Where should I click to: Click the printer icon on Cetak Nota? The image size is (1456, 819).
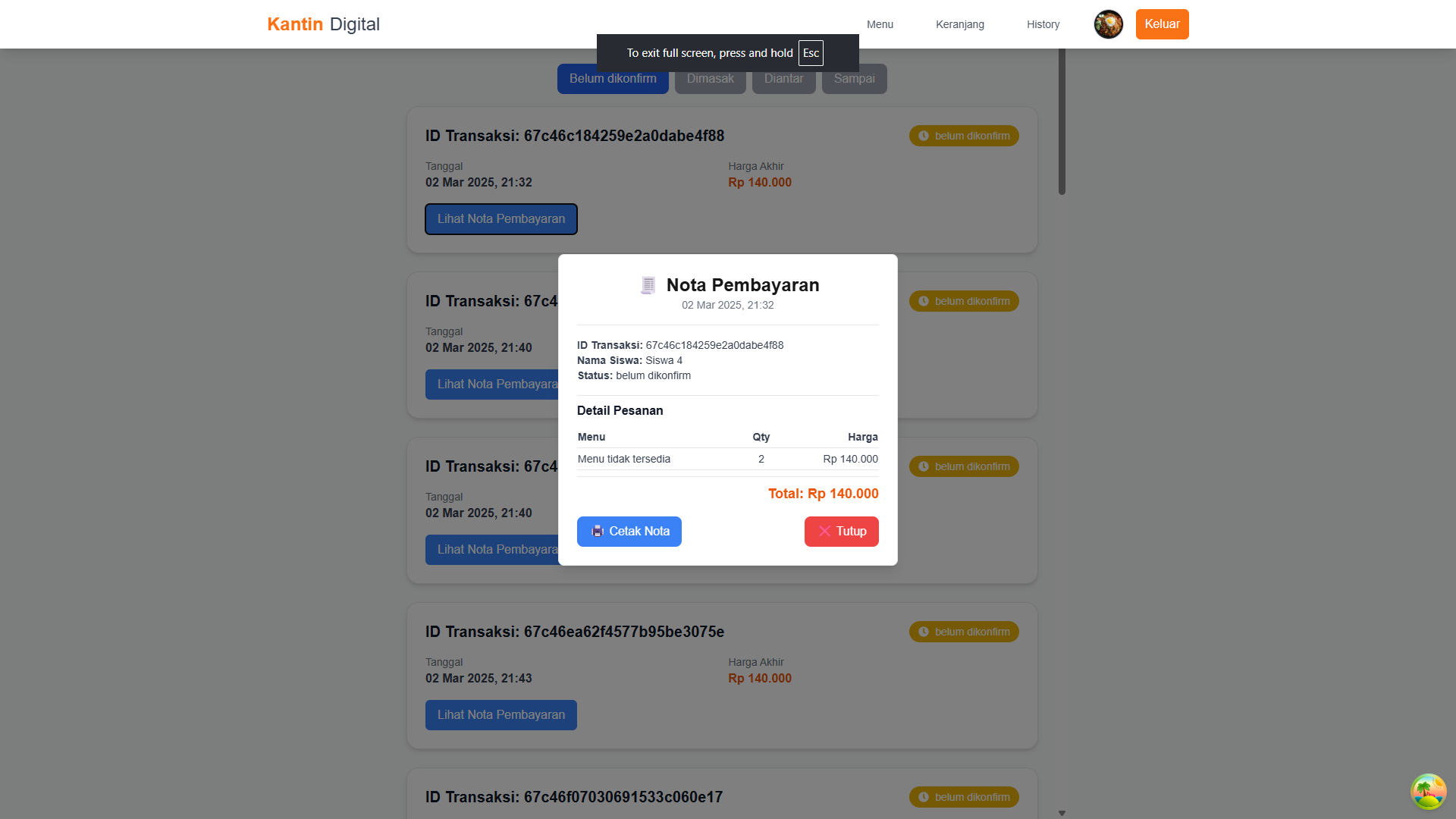click(598, 531)
